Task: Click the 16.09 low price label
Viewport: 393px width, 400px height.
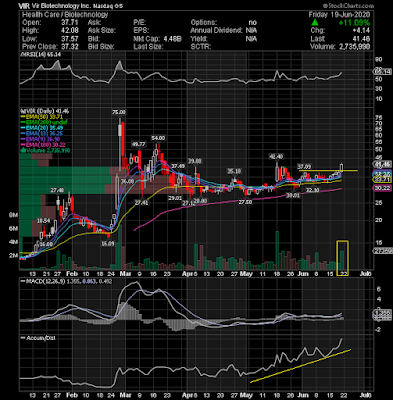Action: click(x=108, y=244)
